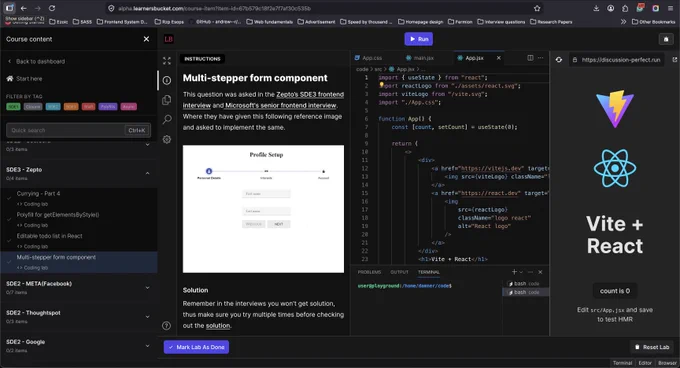Open Microsoft's senior frontend interview link
Viewport: 680px width, 368px height.
281,105
